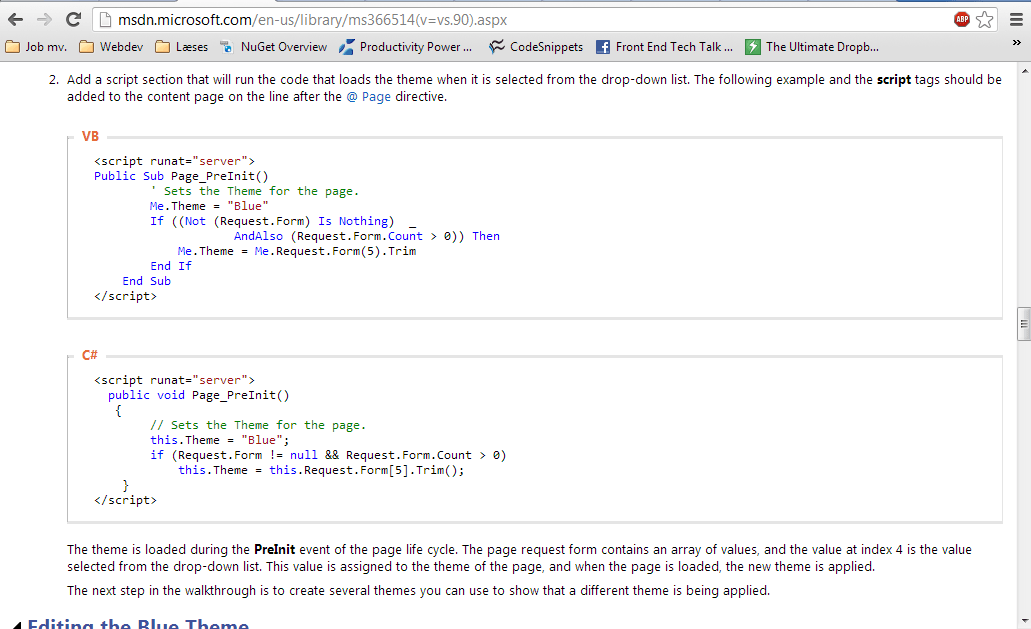
Task: Click the C# "this.Theme = "Blue";" line
Action: (x=220, y=440)
